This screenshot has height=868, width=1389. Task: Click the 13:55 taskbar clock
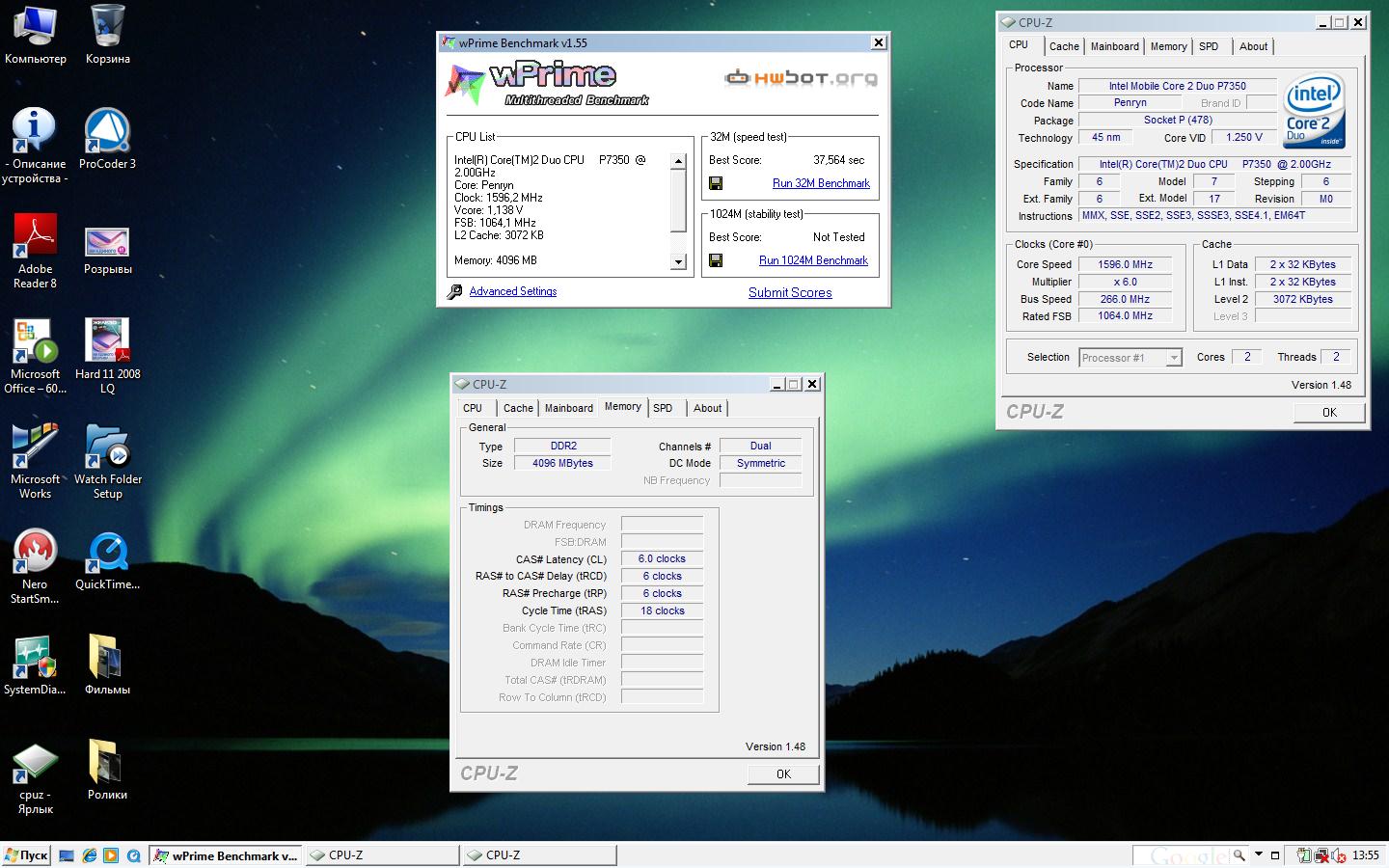coord(1365,855)
